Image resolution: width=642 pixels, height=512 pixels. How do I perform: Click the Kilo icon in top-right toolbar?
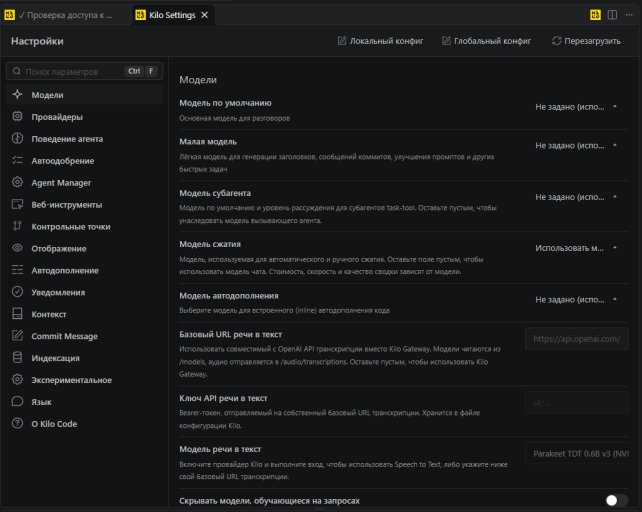[x=595, y=15]
